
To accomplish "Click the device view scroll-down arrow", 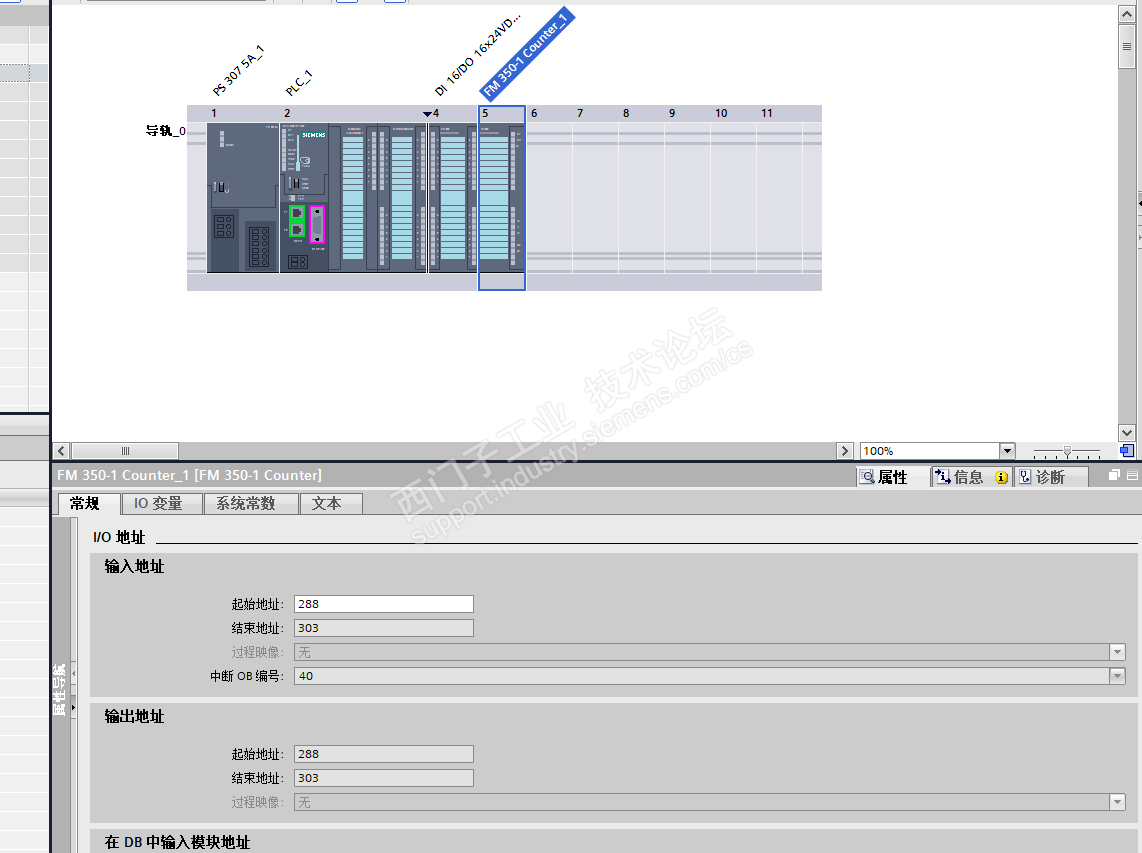I will coord(1127,433).
